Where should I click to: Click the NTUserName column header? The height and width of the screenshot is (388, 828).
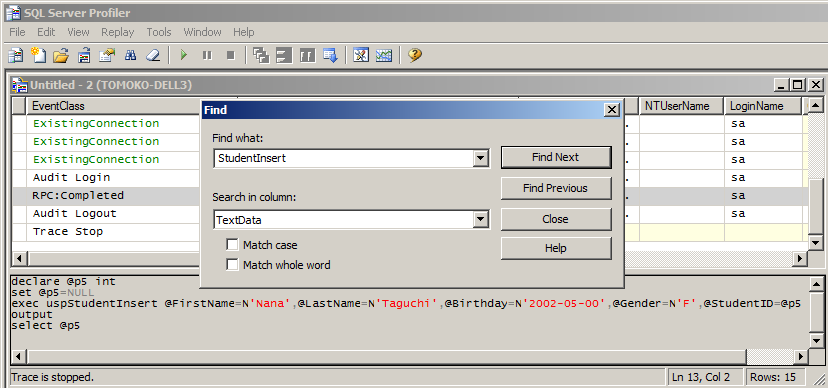[682, 106]
